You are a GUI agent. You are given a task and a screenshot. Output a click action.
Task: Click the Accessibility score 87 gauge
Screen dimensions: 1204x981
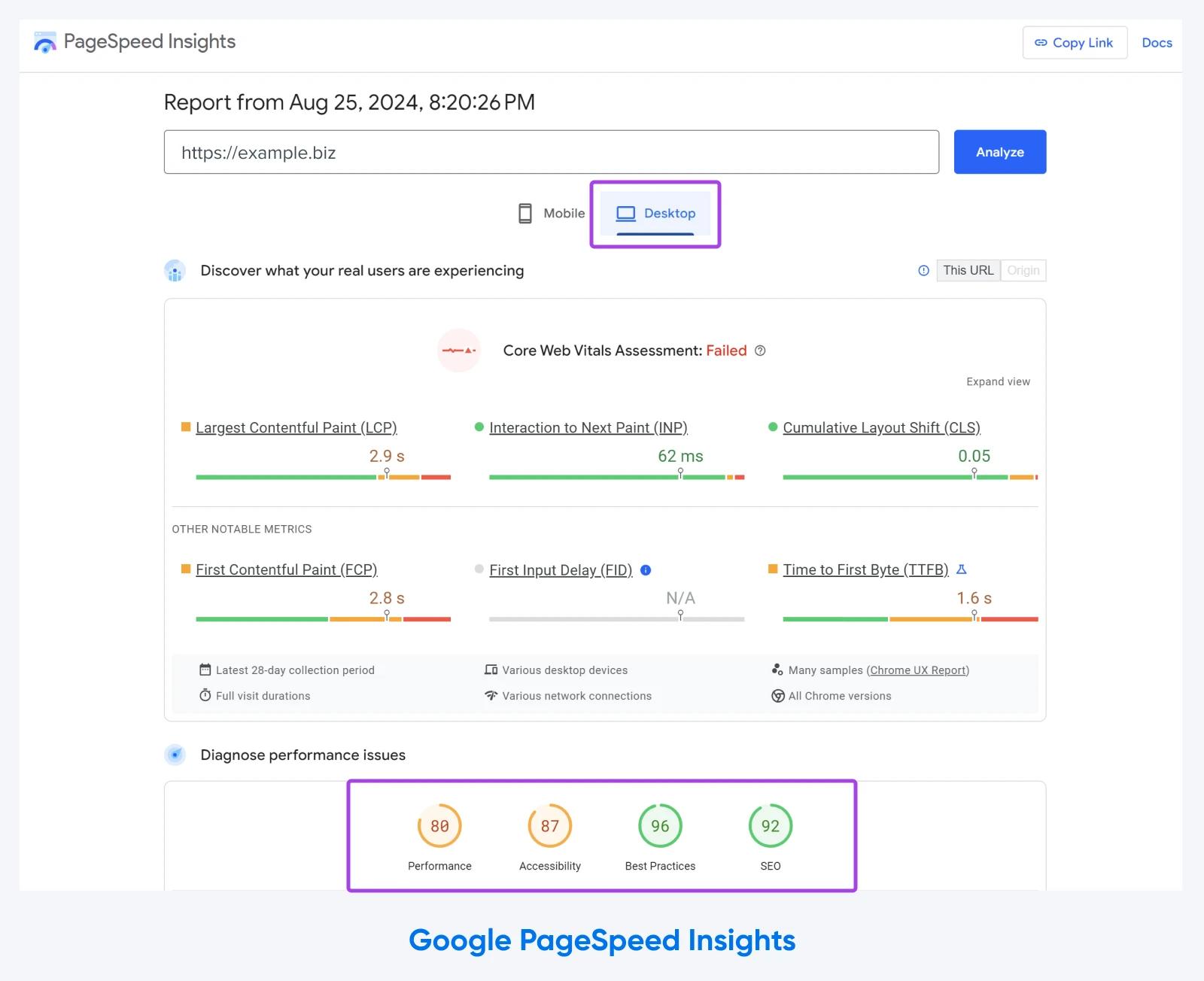pyautogui.click(x=550, y=826)
